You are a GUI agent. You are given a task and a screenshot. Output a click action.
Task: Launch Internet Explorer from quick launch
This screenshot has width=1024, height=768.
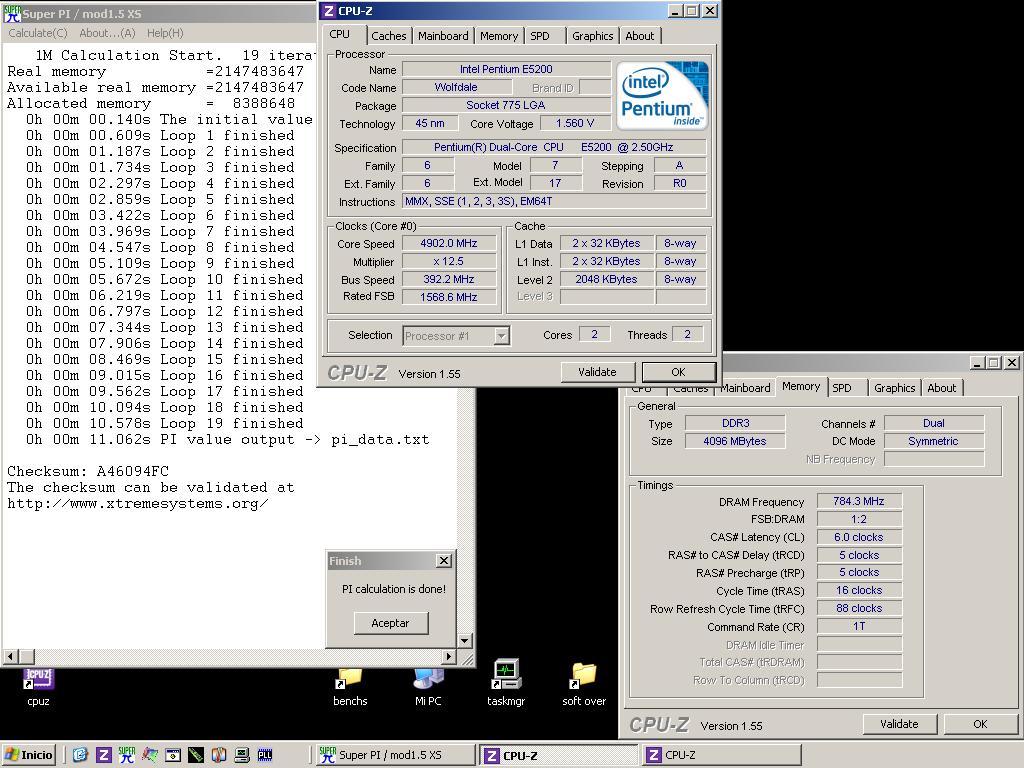[80, 755]
